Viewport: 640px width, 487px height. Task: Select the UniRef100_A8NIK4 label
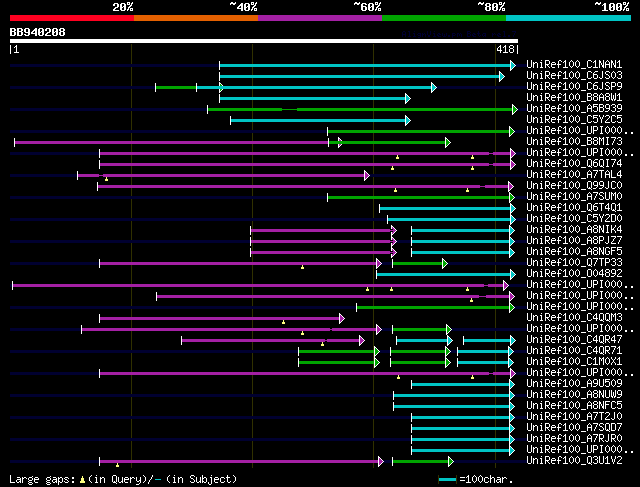tap(574, 230)
